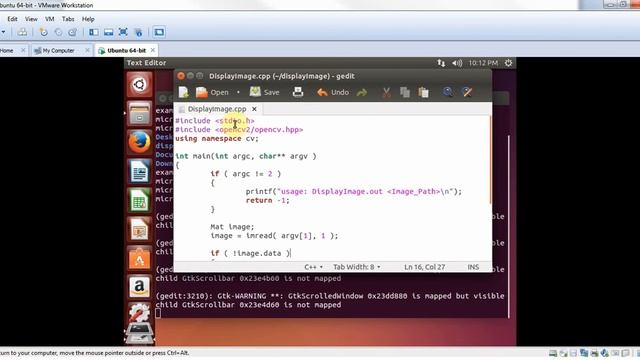Open the C++ language selector in the status bar
Viewport: 640px width, 360px height.
pyautogui.click(x=313, y=267)
